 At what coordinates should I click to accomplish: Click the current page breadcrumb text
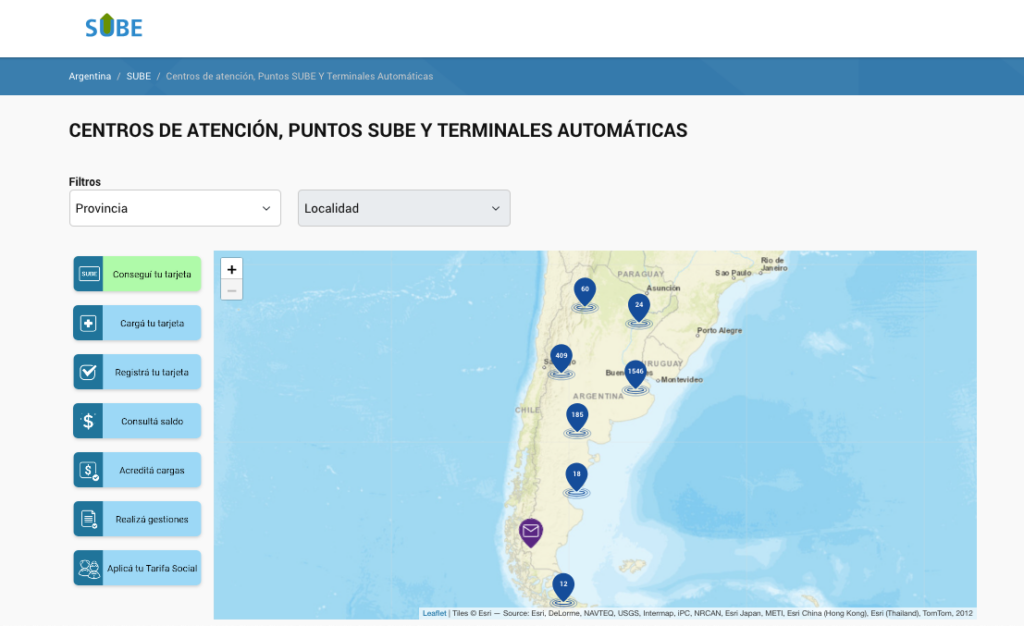click(x=299, y=76)
